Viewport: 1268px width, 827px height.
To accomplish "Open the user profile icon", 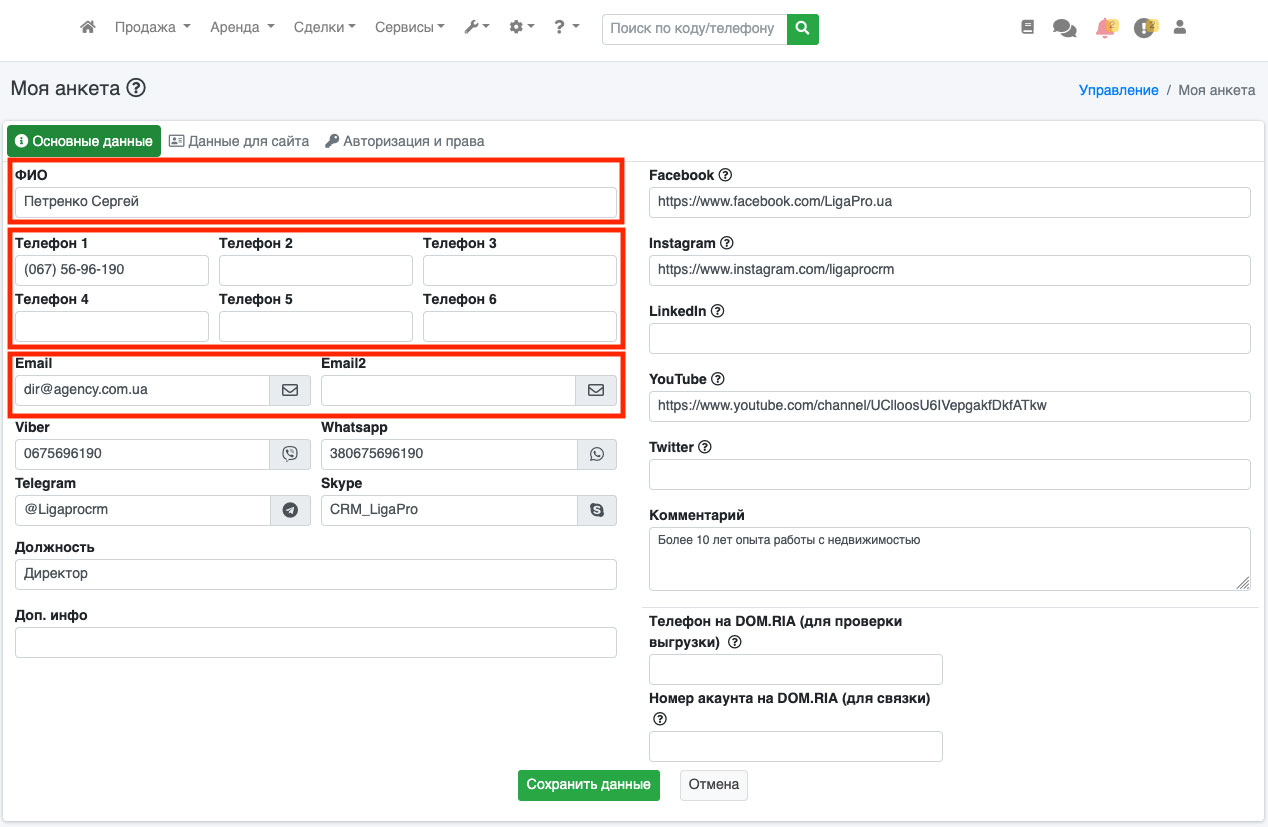I will (x=1180, y=28).
